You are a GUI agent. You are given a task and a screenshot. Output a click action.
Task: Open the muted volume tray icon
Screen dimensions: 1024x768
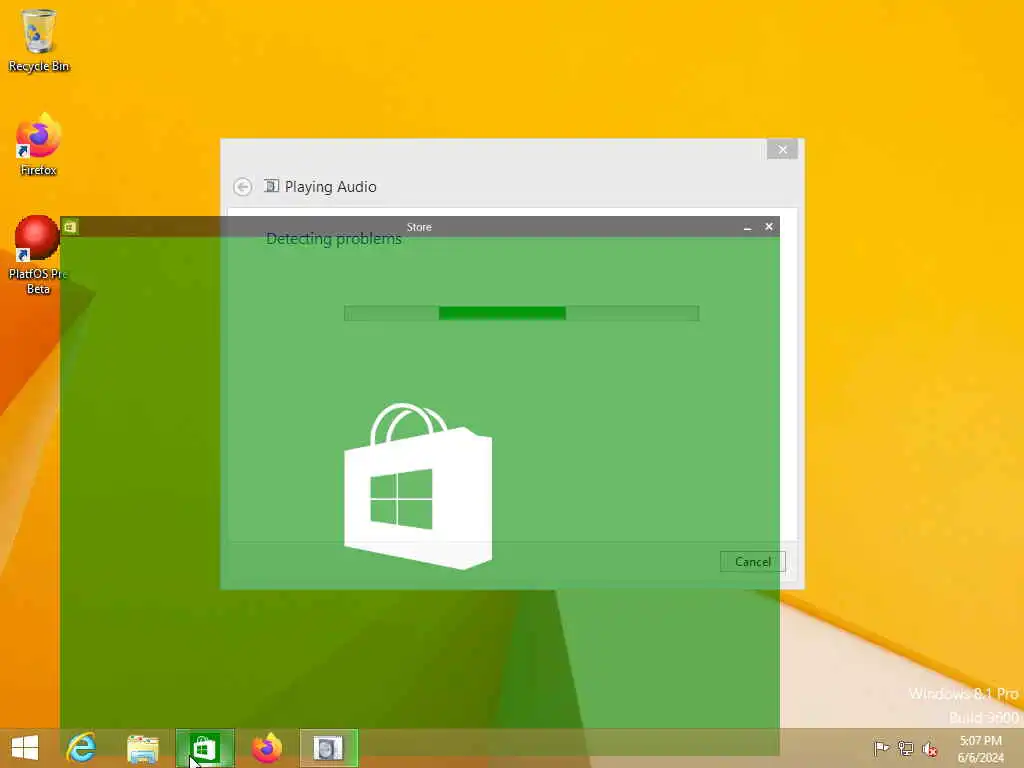pos(929,748)
